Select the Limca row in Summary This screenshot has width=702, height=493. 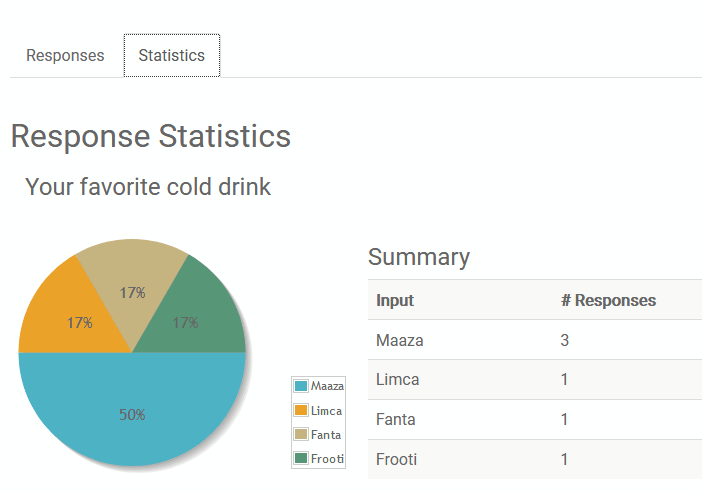(535, 380)
